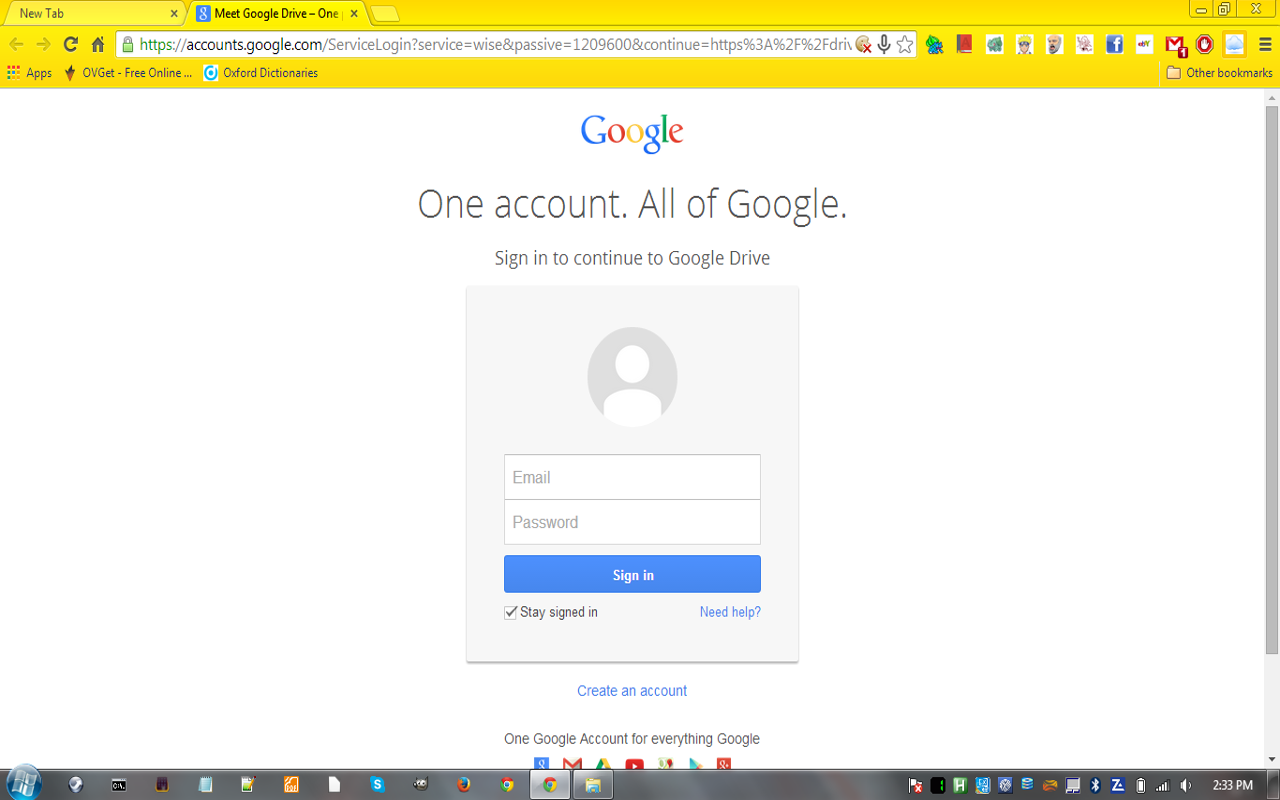The height and width of the screenshot is (800, 1280).
Task: Open the home page via the house icon
Action: click(x=98, y=44)
